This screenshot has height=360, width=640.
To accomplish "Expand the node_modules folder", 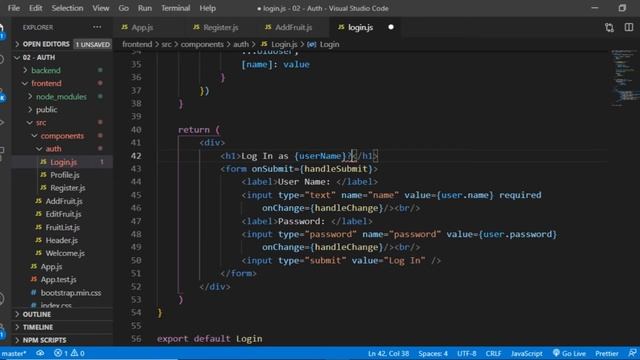I will pos(61,97).
